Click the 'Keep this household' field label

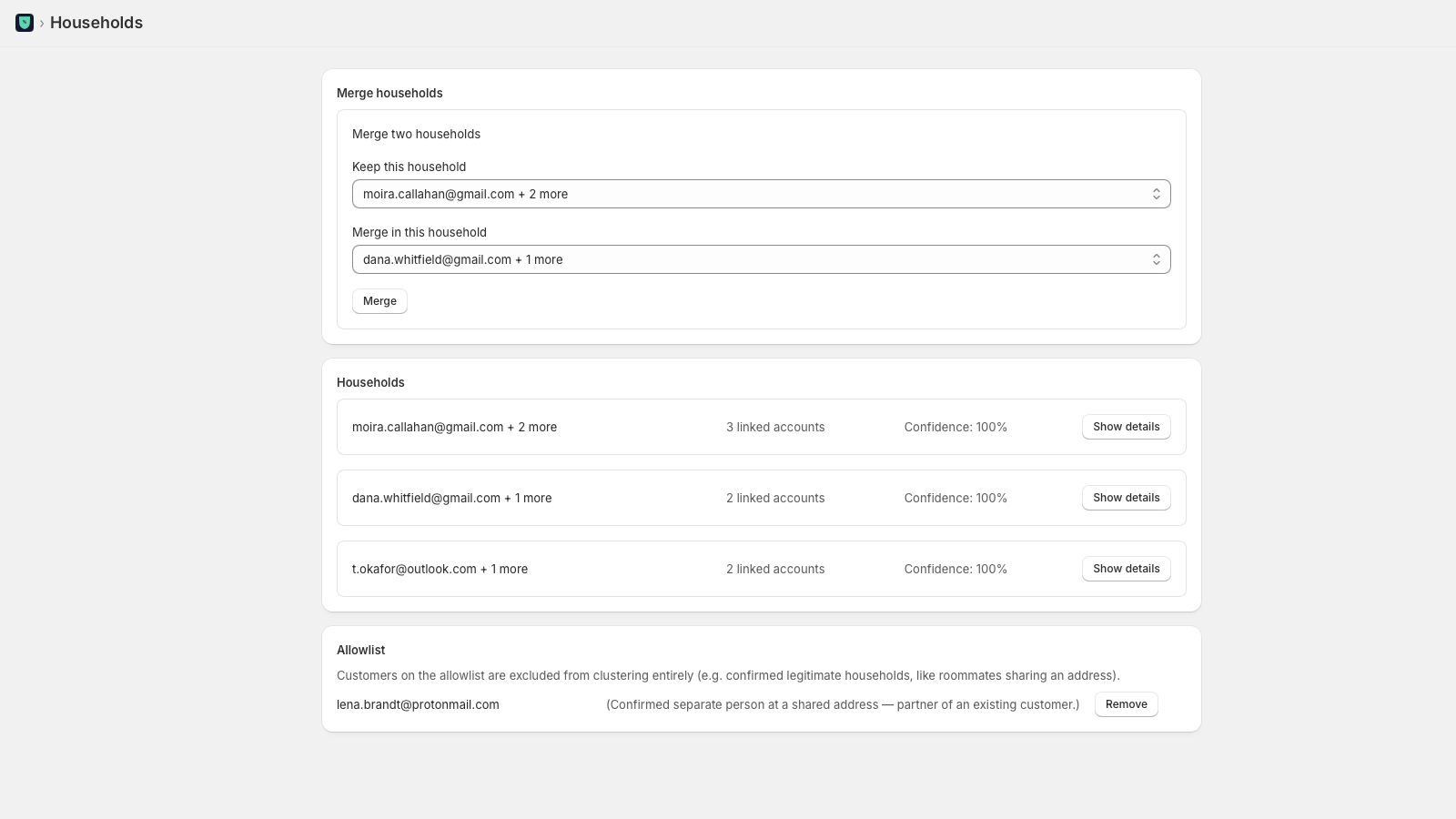409,167
